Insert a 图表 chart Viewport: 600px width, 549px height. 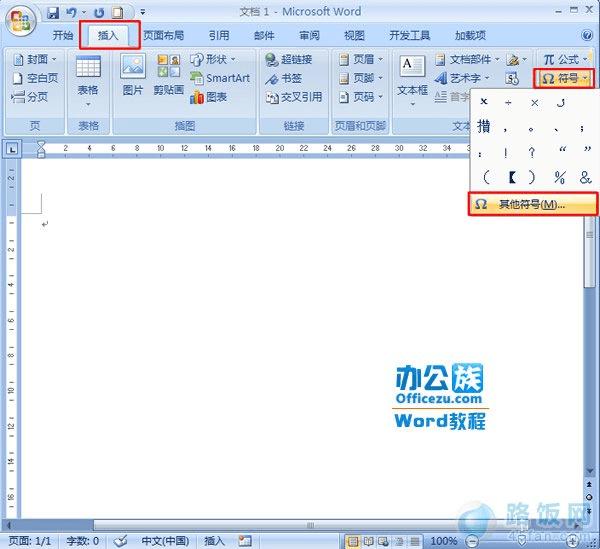point(209,97)
